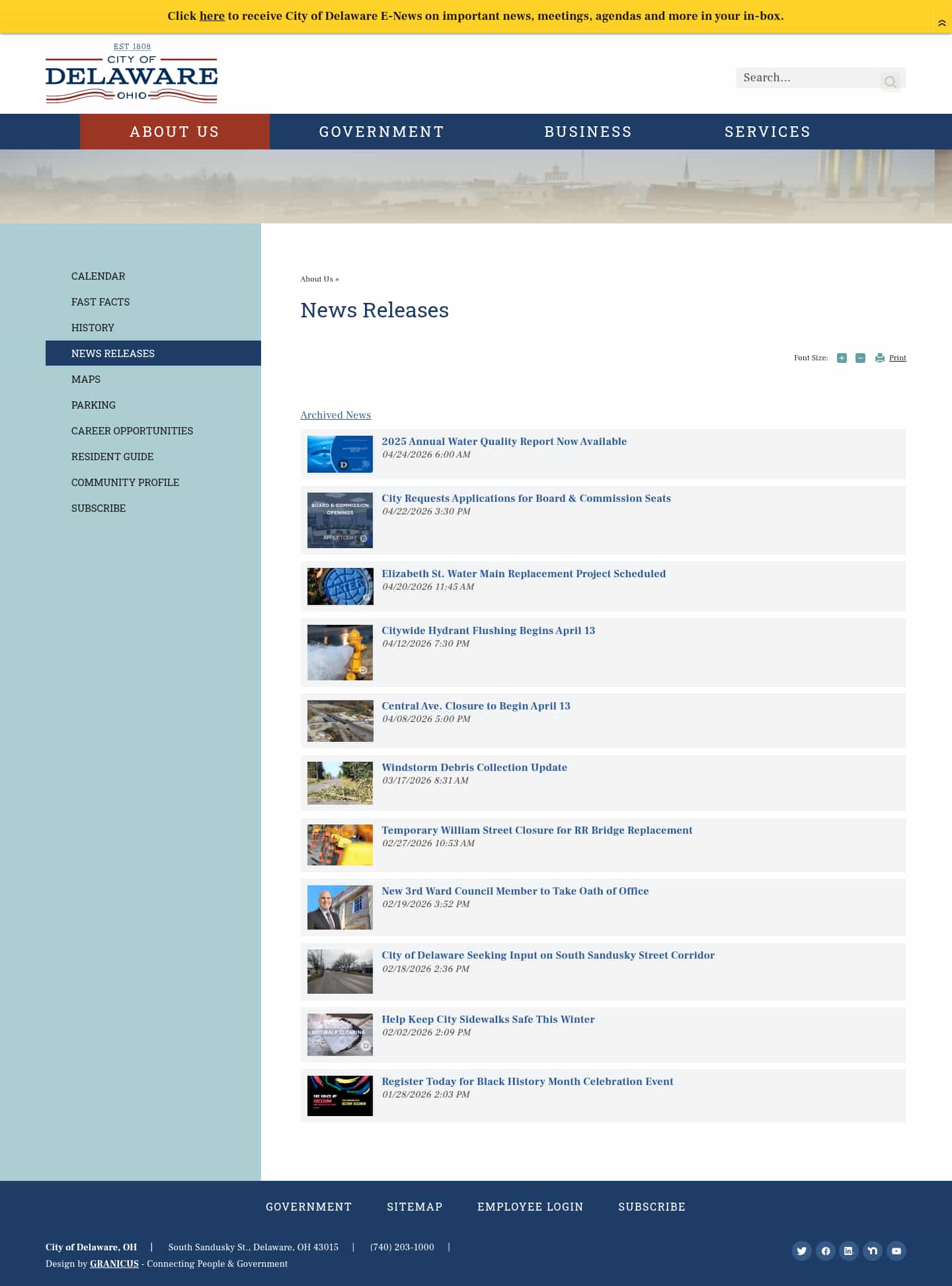
Task: Click the printer icon
Action: pos(879,358)
